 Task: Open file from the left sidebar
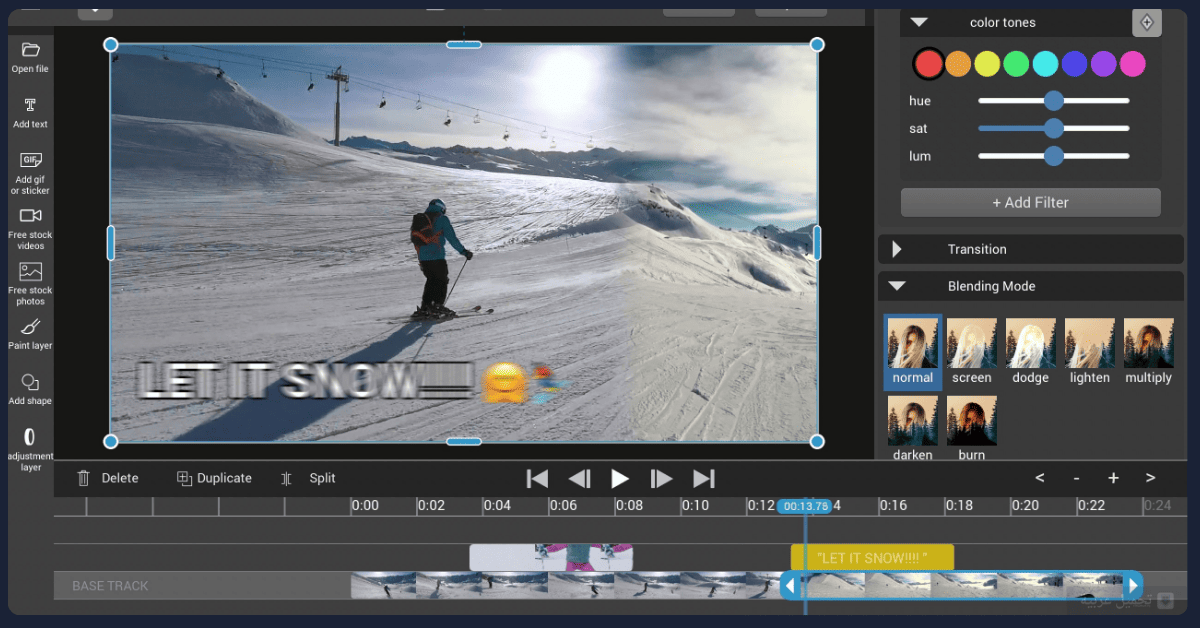(x=30, y=57)
